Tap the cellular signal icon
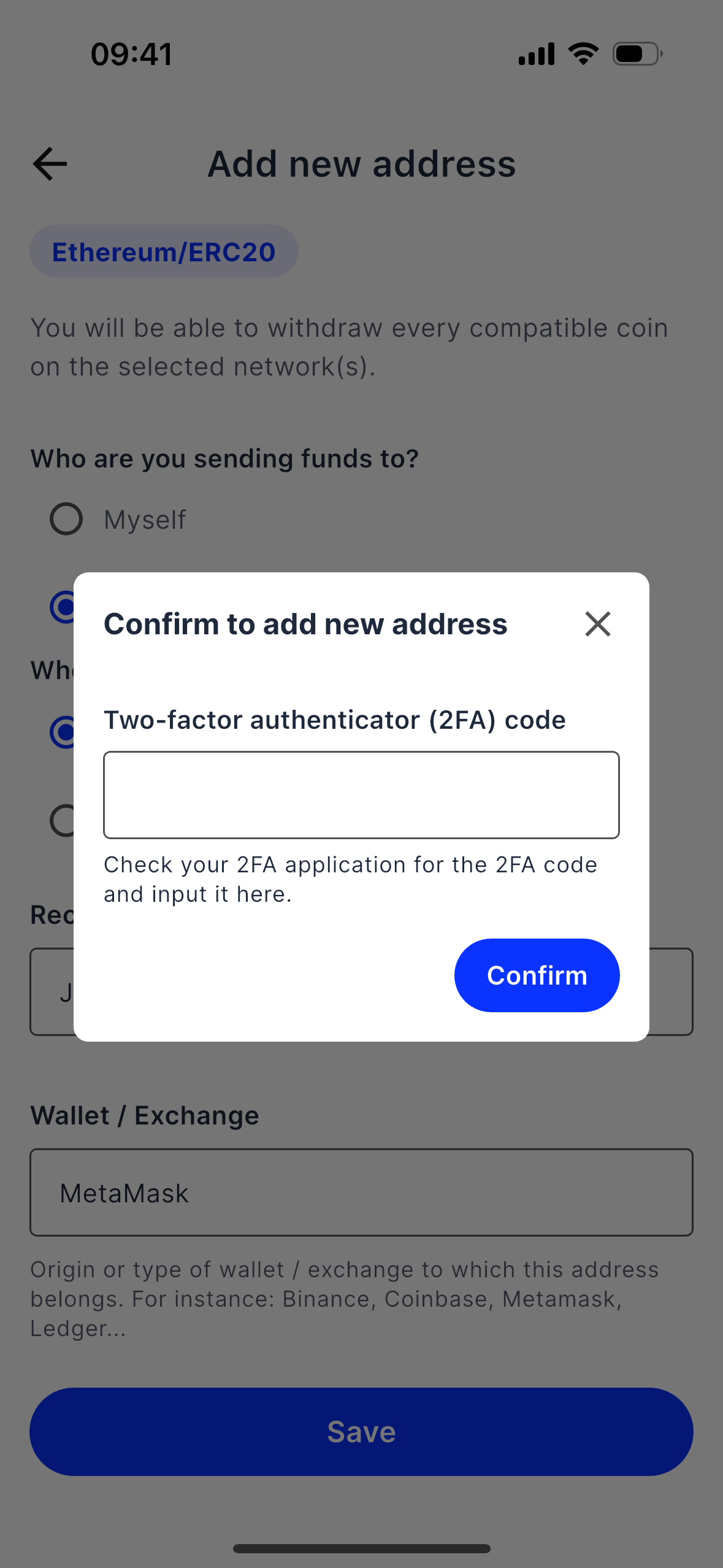The height and width of the screenshot is (1568, 723). (x=536, y=54)
